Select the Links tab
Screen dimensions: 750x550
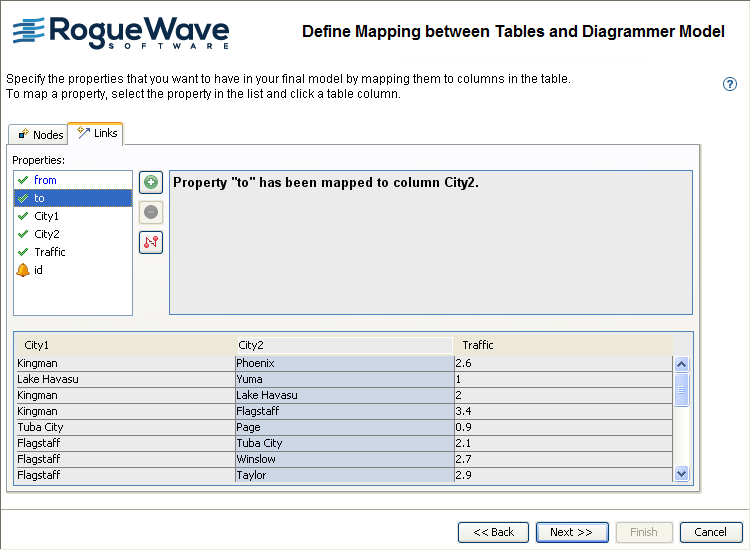96,134
